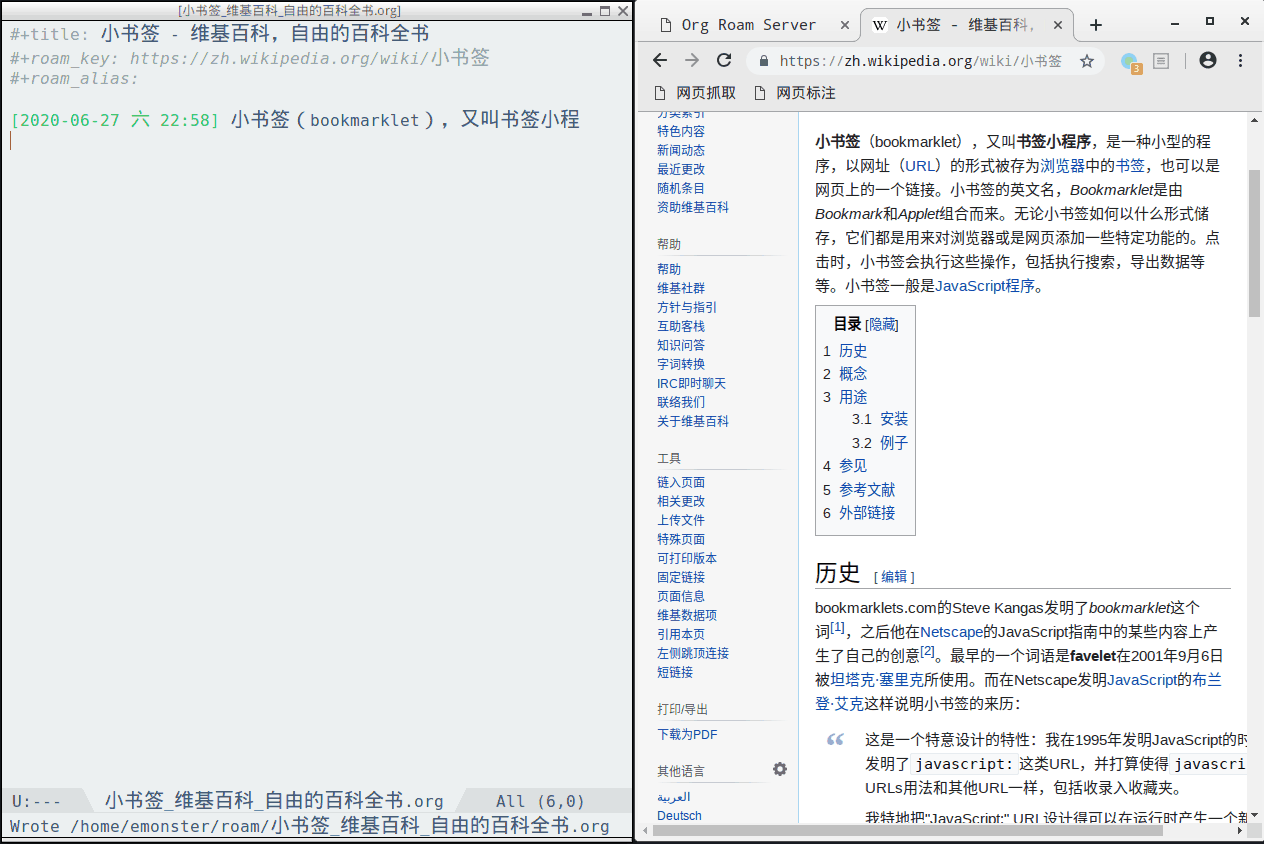The width and height of the screenshot is (1264, 844).
Task: Click 下载为PDF under 打印/导出
Action: point(687,734)
